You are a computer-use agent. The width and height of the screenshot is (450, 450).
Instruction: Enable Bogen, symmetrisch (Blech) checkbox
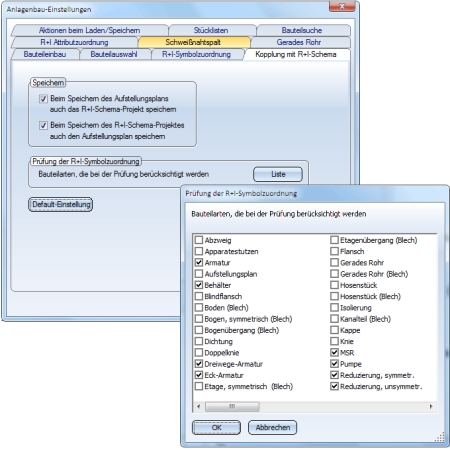click(x=199, y=319)
